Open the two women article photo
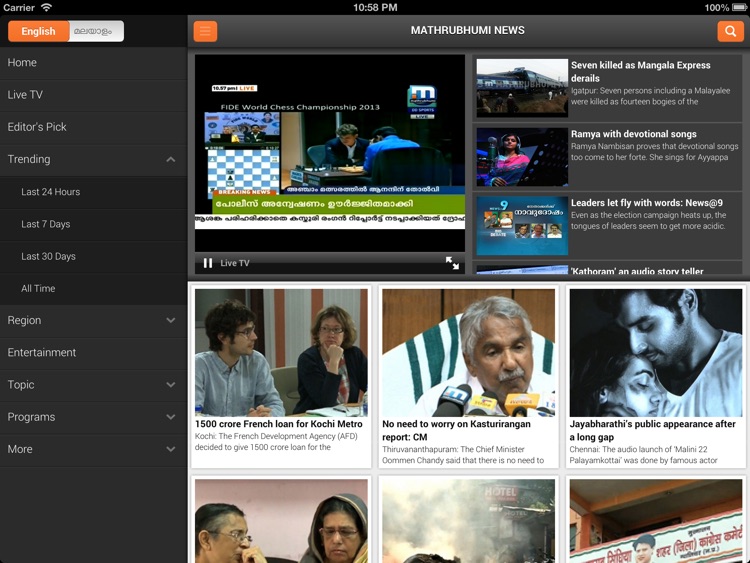Viewport: 750px width, 563px height. (281, 521)
